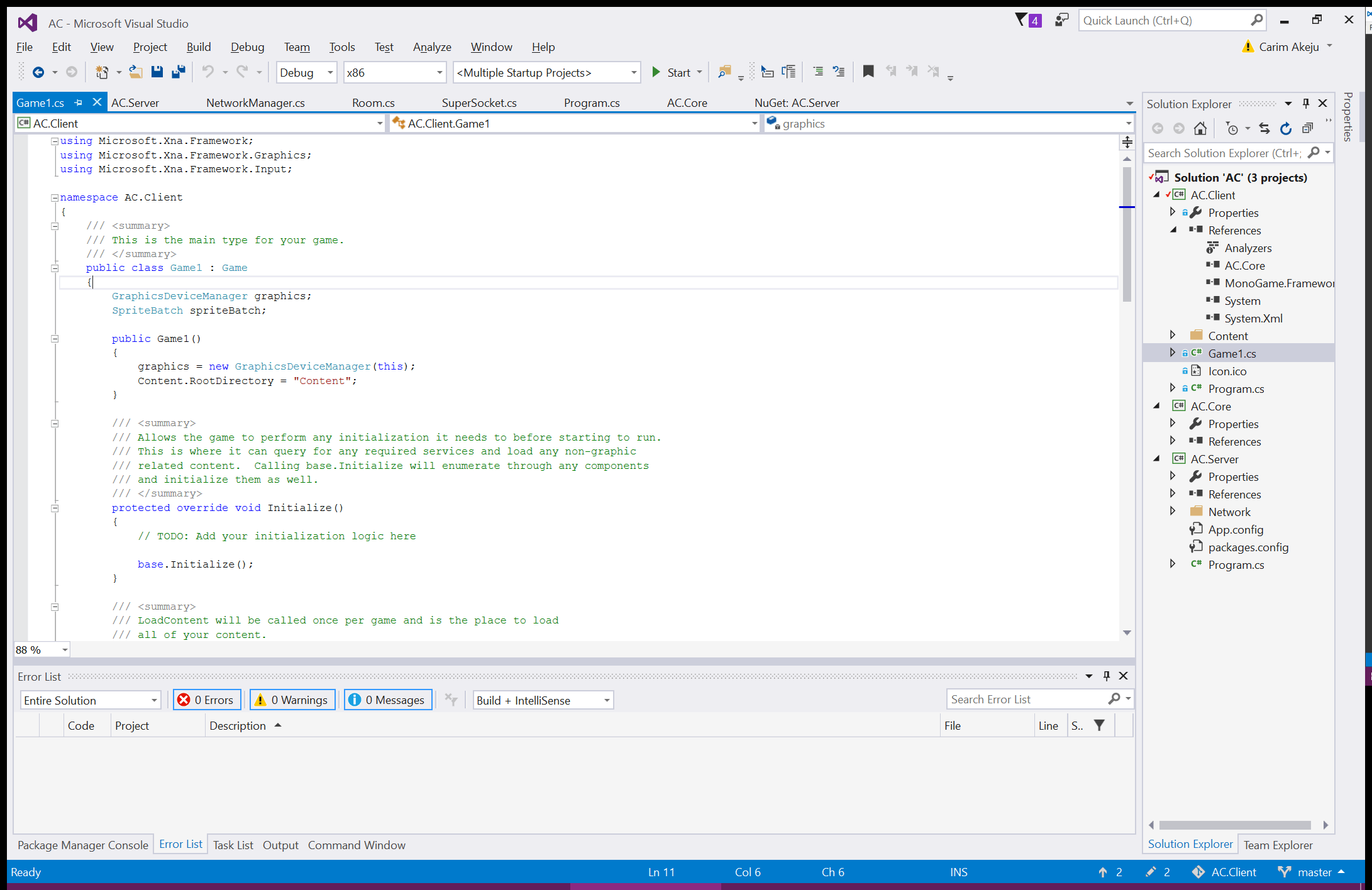Click the pending changes pencil indicator
This screenshot has height=890, width=1372.
coord(1158,872)
